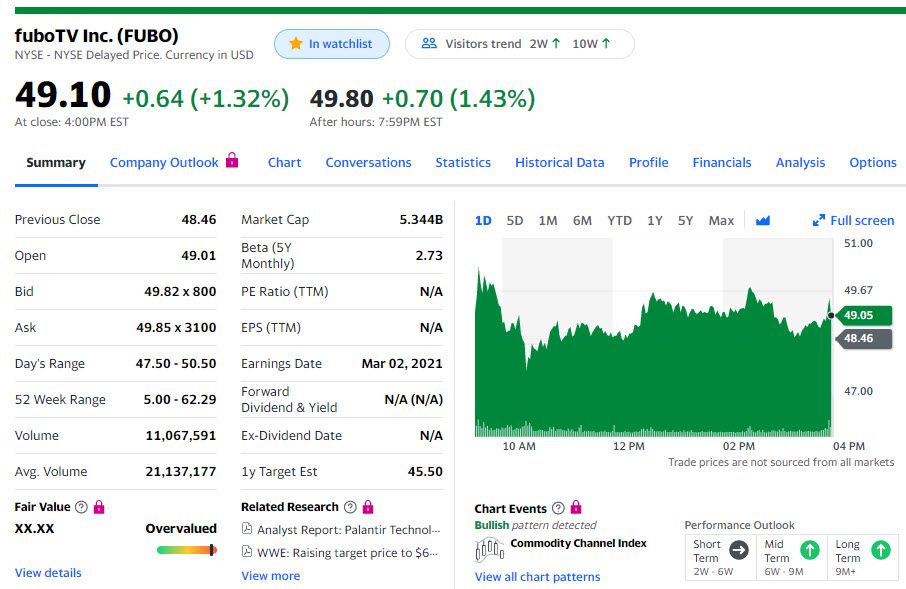Show the YTD chart range
The width and height of the screenshot is (906, 589).
point(619,220)
